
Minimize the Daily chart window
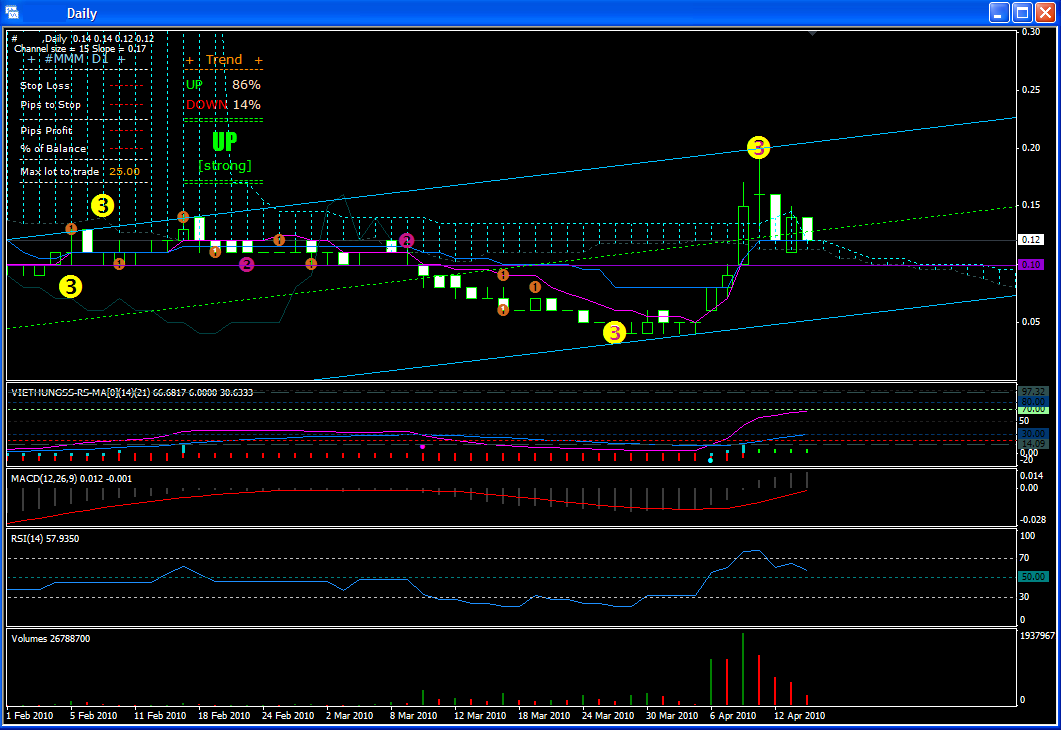(999, 12)
